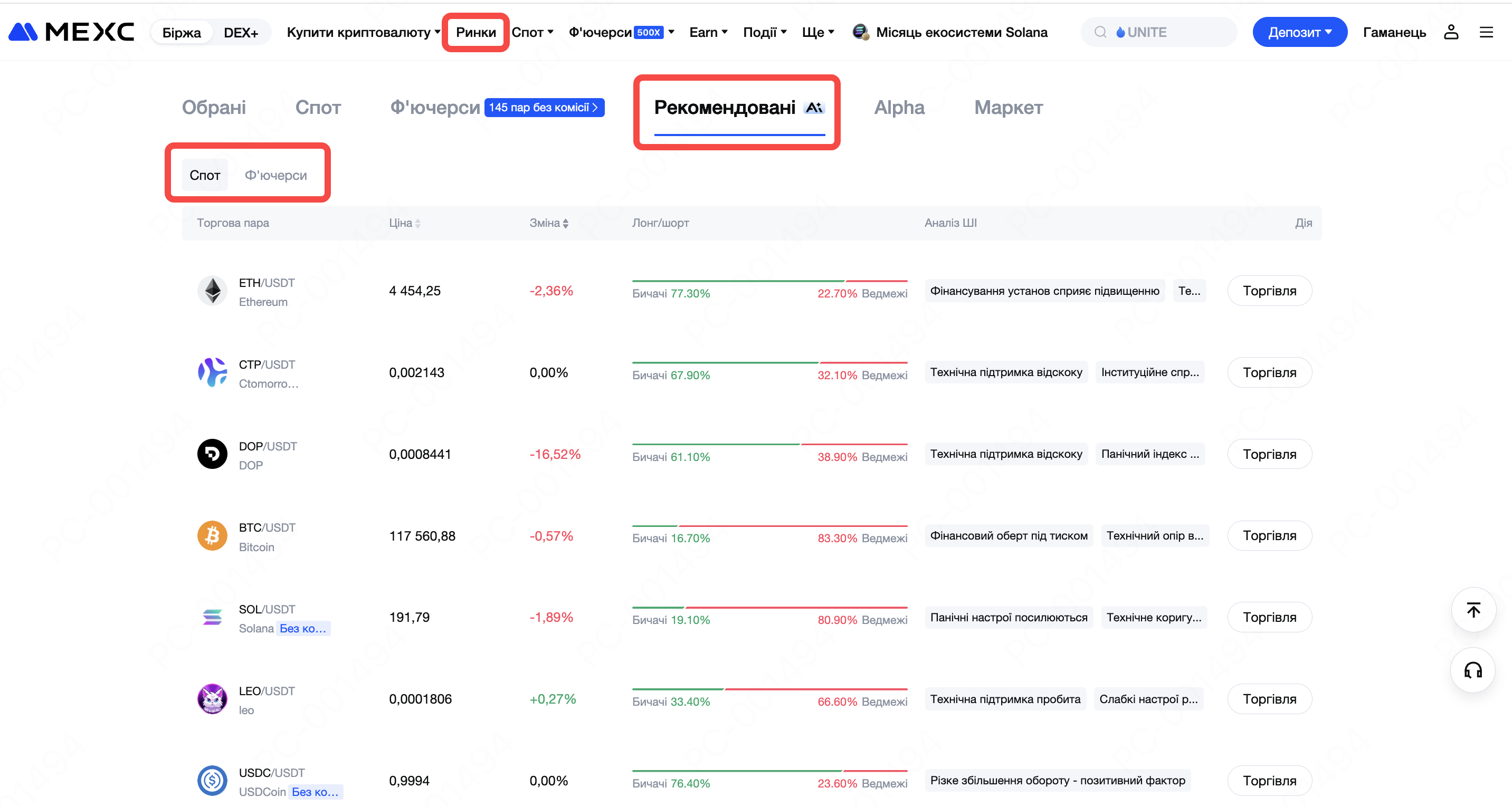
Task: Click Панічні настрої посилюються tag
Action: 1009,617
